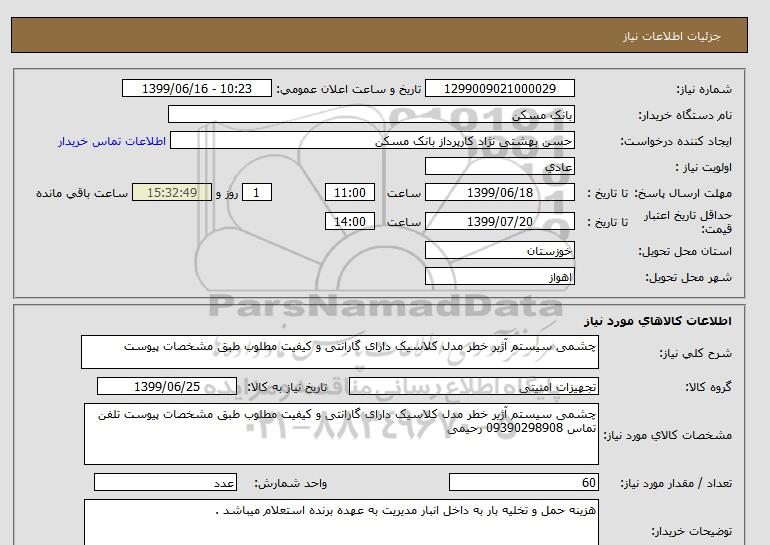This screenshot has width=770, height=545.
Task: Click the شرح کلی نیاز description text box
Action: coord(340,353)
